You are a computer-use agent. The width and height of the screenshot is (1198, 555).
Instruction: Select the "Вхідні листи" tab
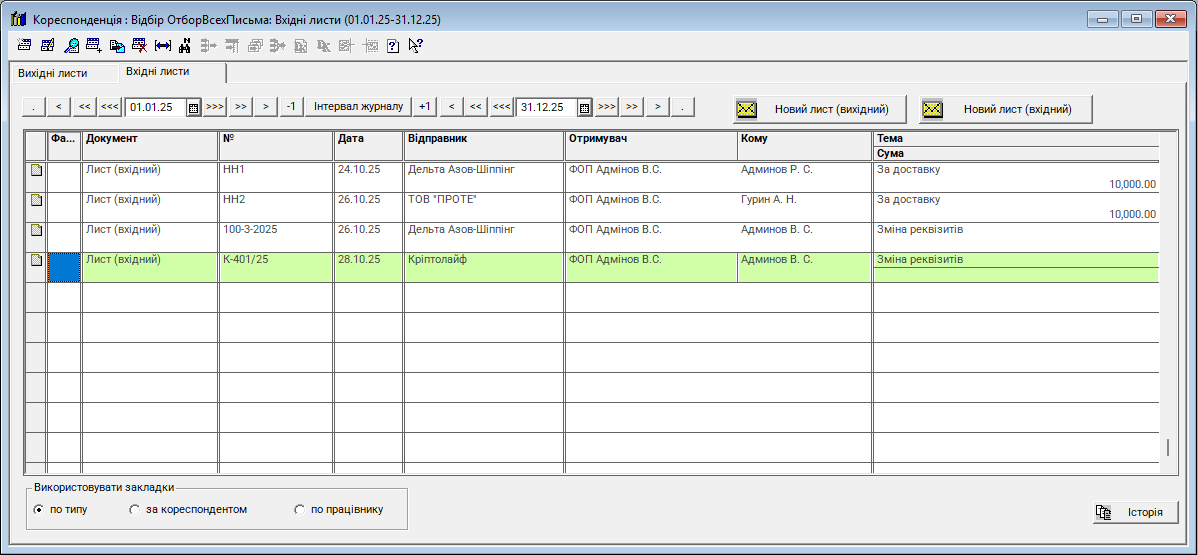[x=158, y=72]
